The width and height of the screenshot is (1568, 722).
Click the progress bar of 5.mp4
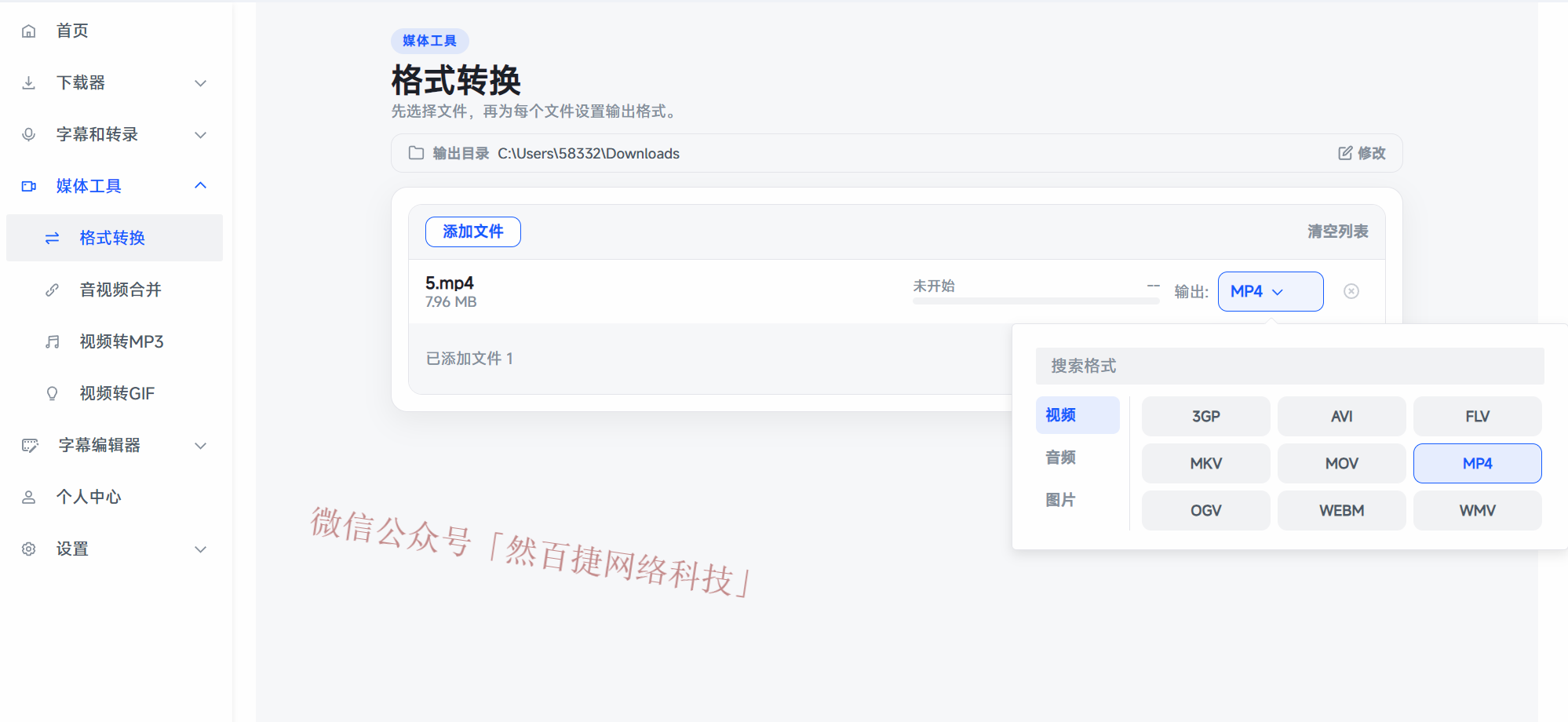point(1034,300)
